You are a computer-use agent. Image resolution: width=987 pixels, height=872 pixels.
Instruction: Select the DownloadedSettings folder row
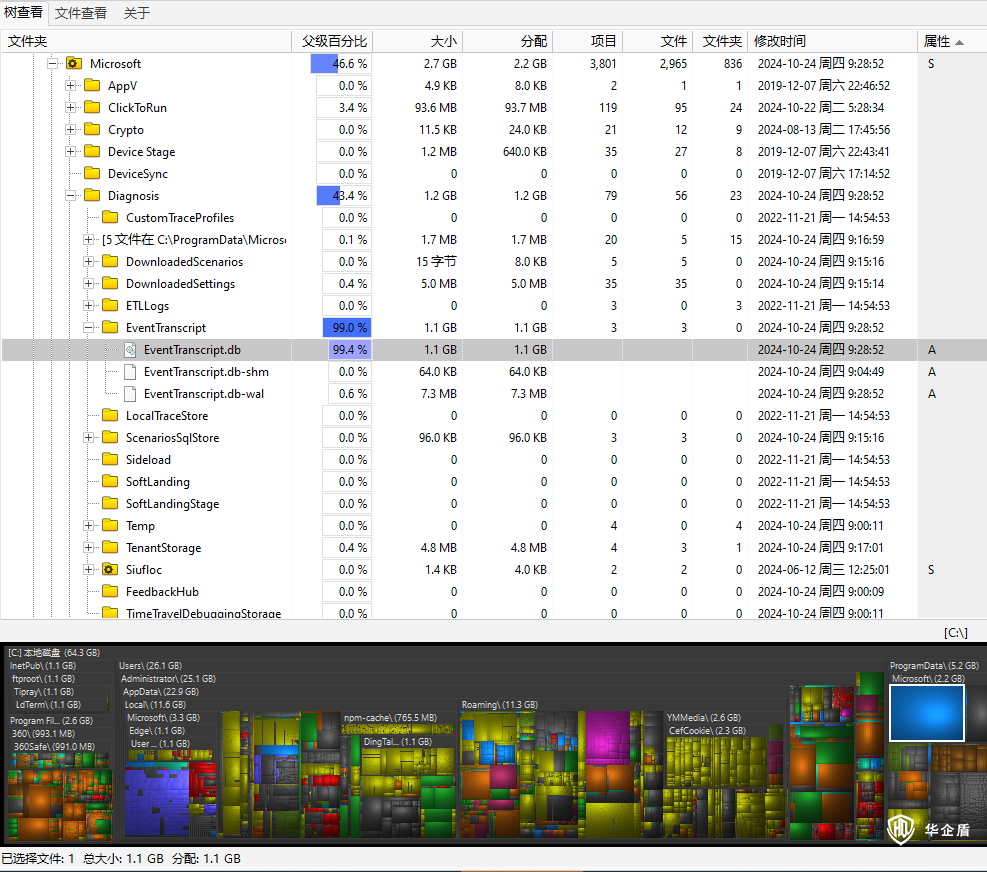180,284
